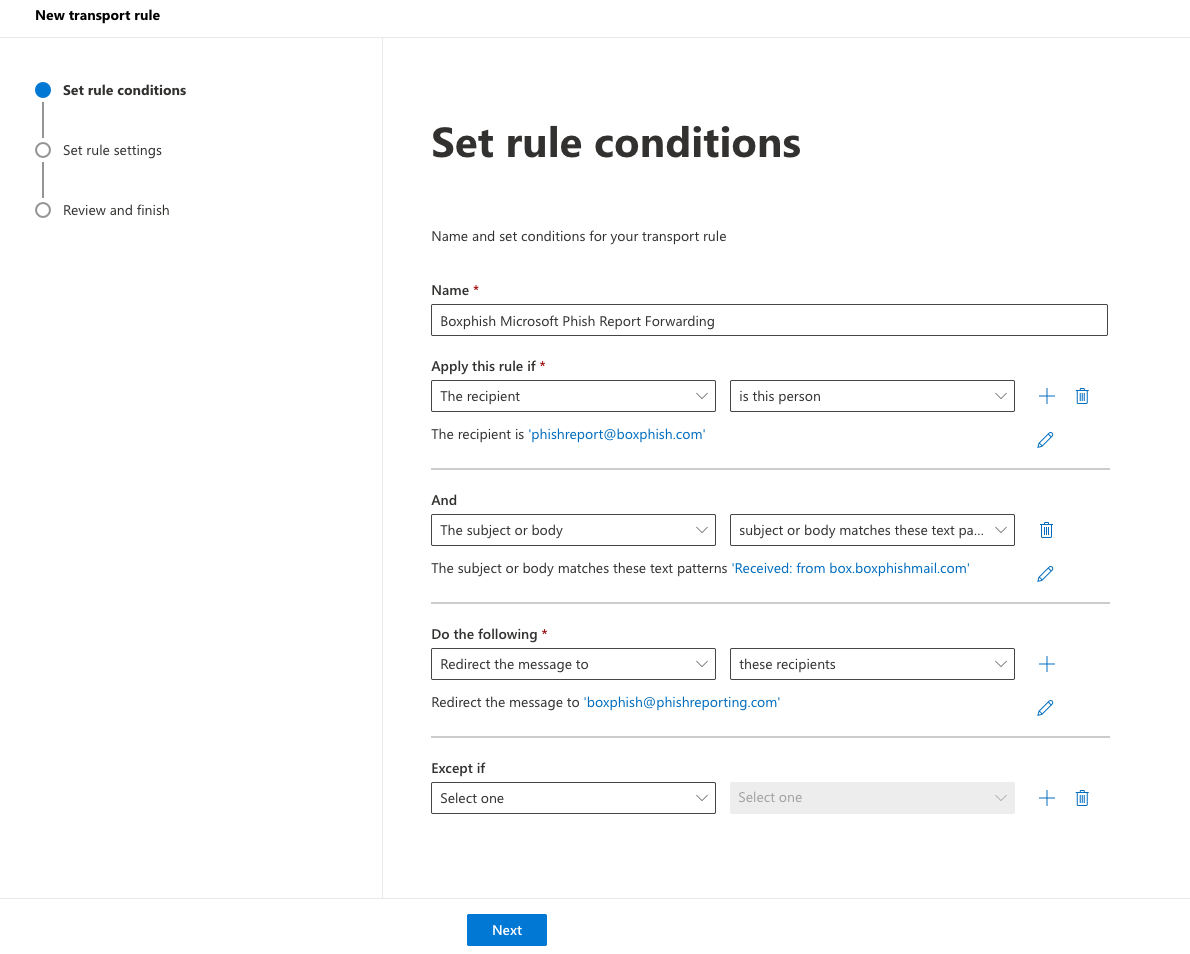
Task: Edit the recipient phishreport address with pencil
Action: [1045, 440]
